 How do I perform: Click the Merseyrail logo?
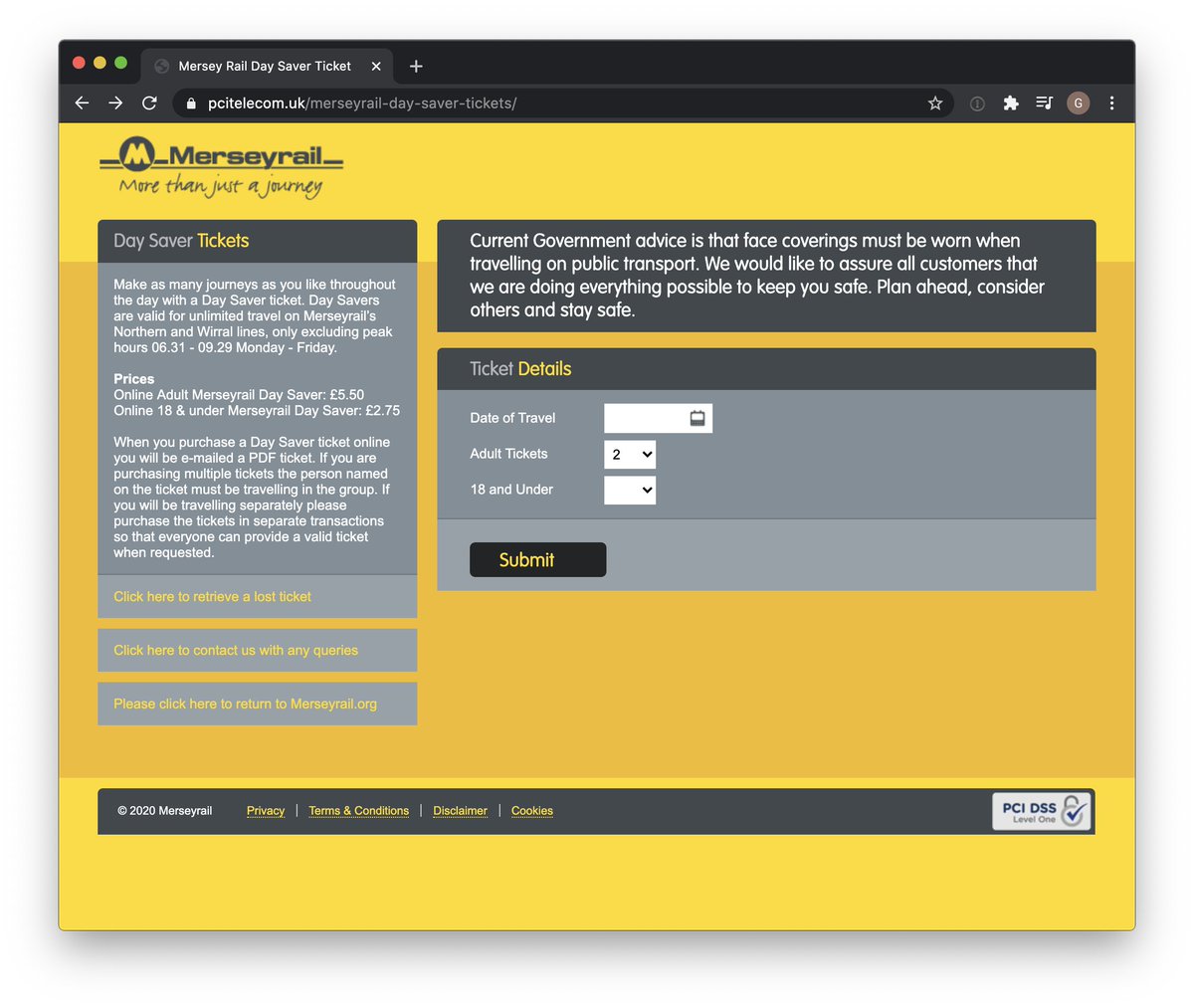221,167
